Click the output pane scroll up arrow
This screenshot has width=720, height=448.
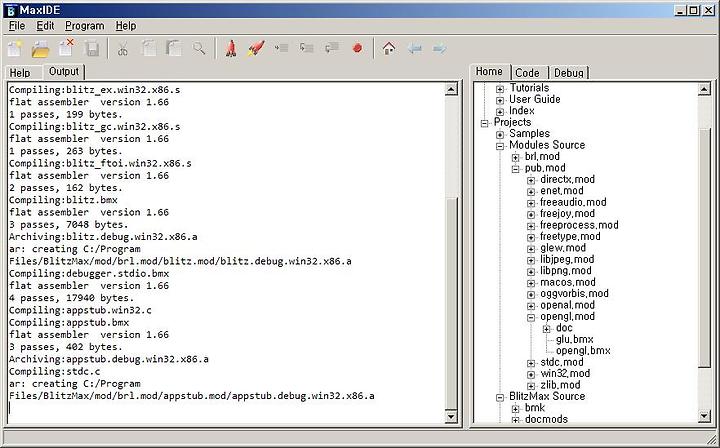pos(451,90)
